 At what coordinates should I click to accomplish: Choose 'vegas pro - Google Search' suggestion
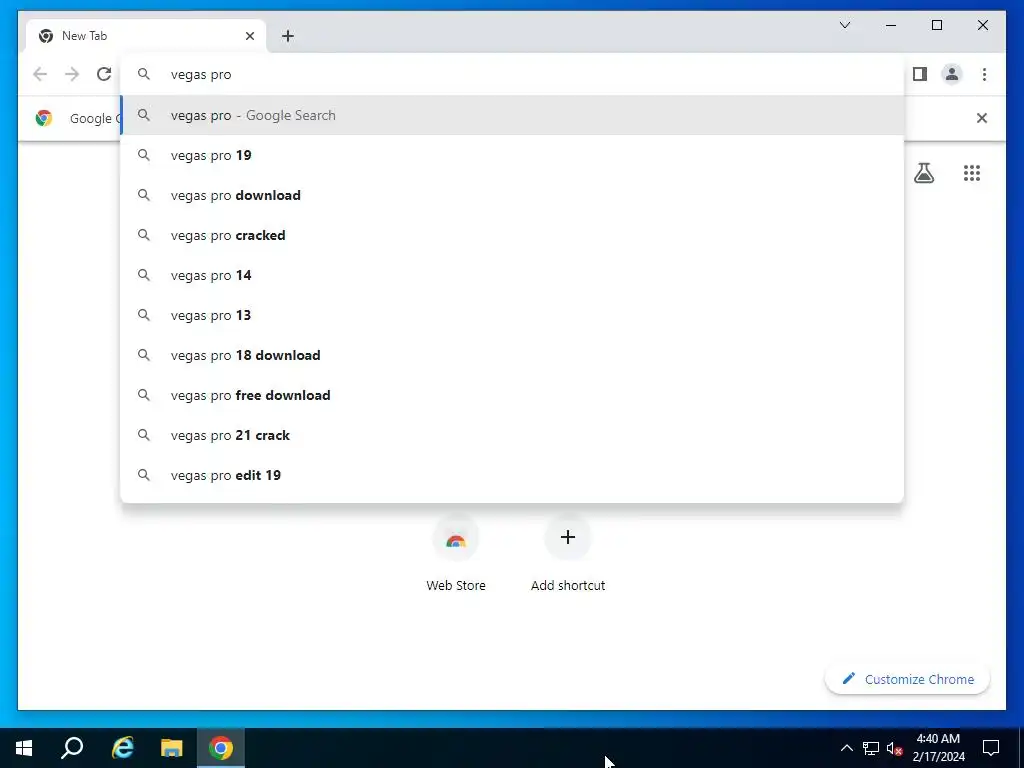(512, 116)
